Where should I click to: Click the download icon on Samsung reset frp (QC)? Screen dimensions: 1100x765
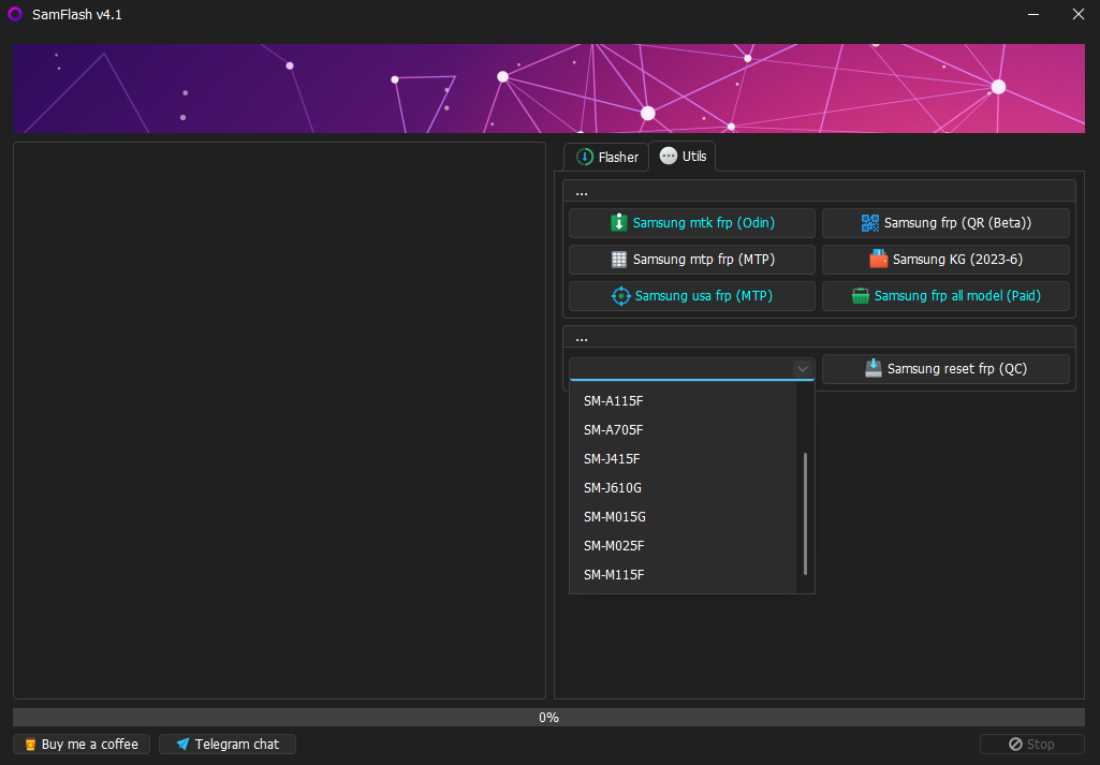tap(872, 368)
